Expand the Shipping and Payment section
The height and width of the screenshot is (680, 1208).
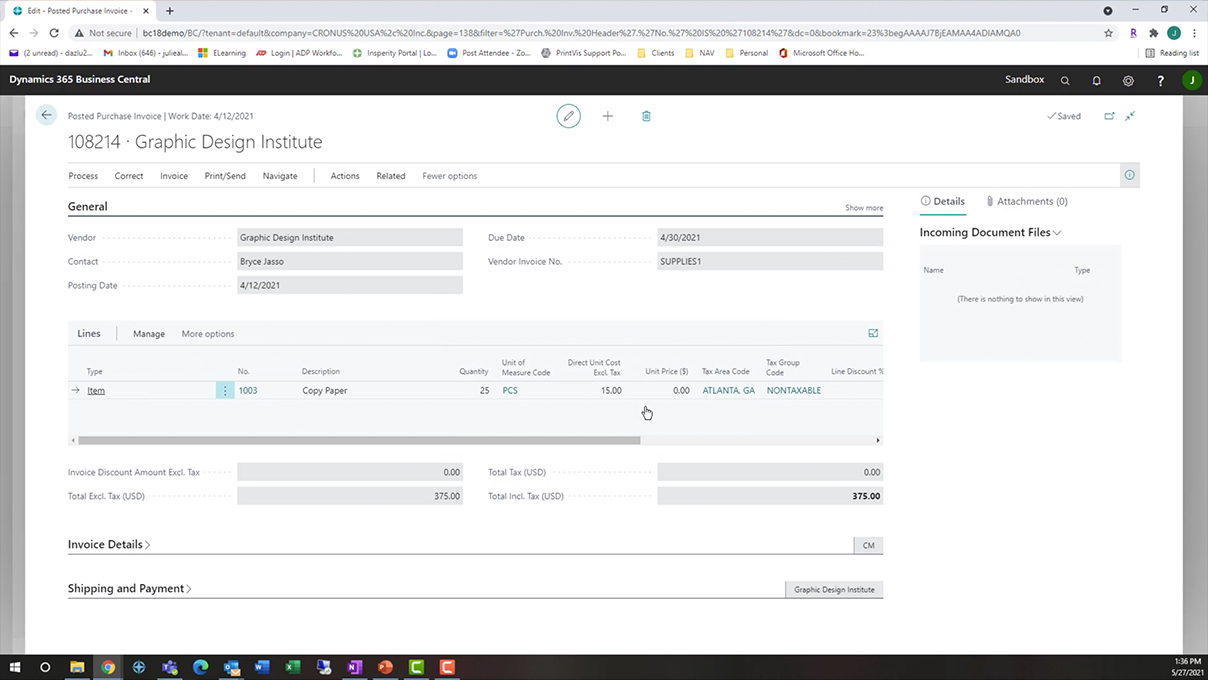pyautogui.click(x=130, y=589)
